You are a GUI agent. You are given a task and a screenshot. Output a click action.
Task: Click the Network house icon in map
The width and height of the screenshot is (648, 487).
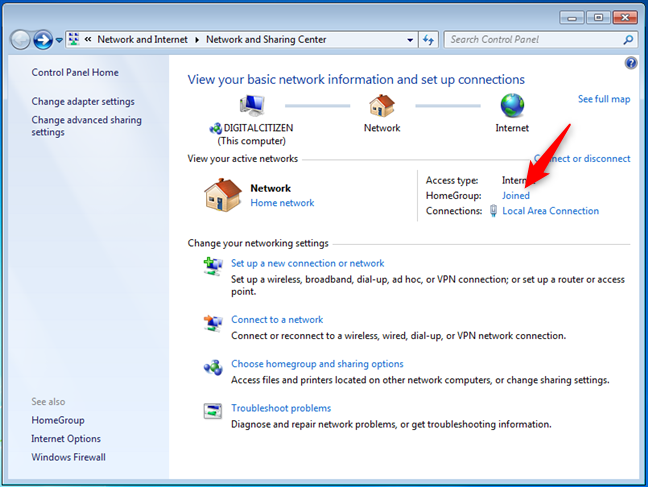click(382, 105)
